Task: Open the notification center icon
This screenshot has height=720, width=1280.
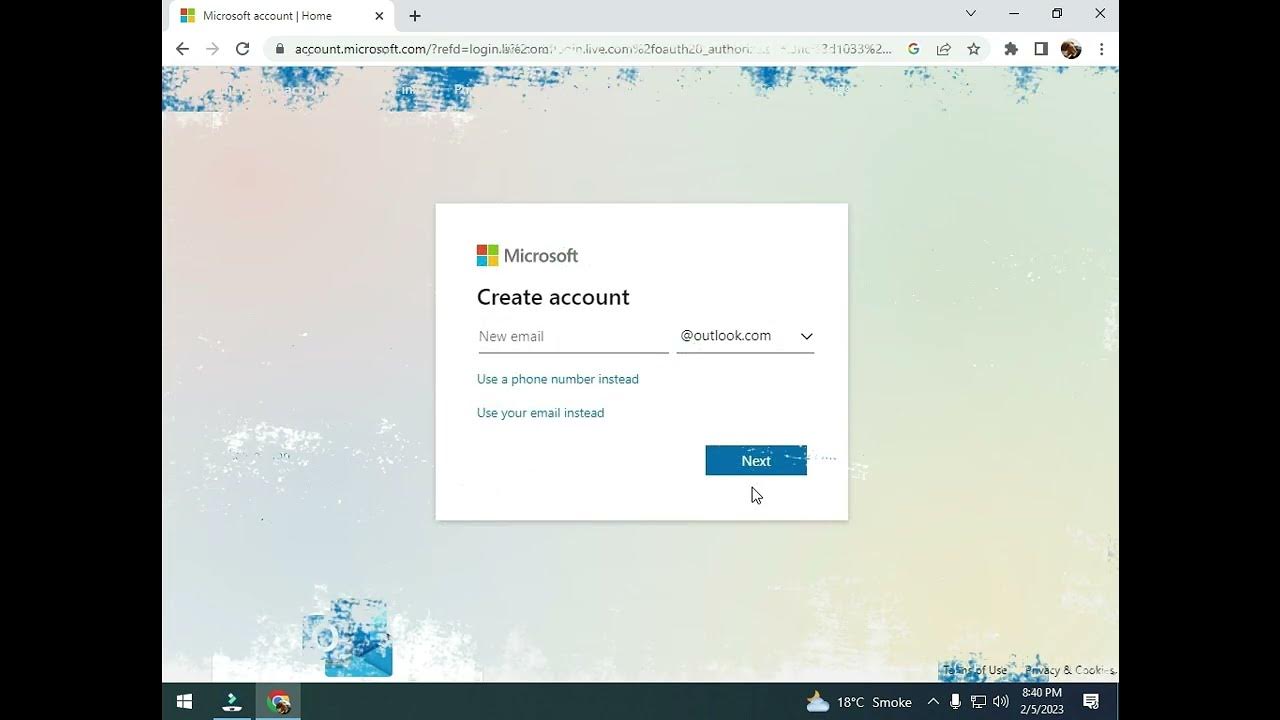Action: (1091, 702)
